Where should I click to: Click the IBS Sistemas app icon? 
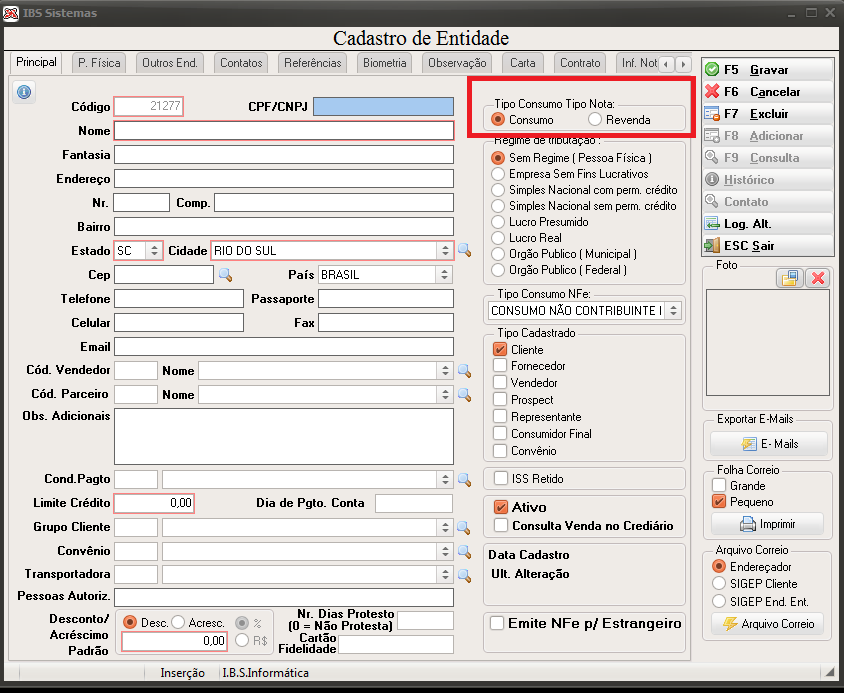click(11, 13)
